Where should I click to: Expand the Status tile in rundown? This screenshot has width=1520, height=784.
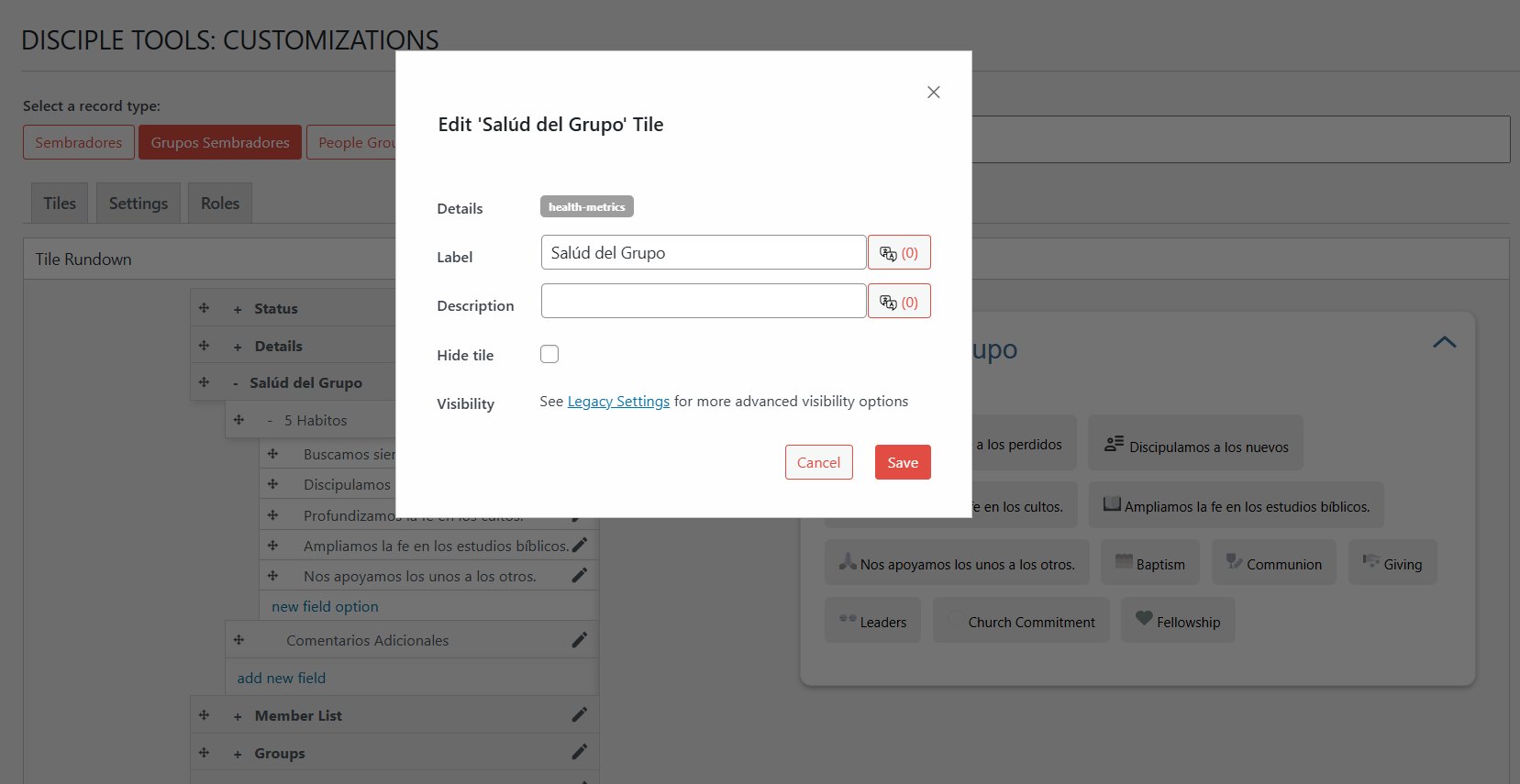(x=238, y=310)
